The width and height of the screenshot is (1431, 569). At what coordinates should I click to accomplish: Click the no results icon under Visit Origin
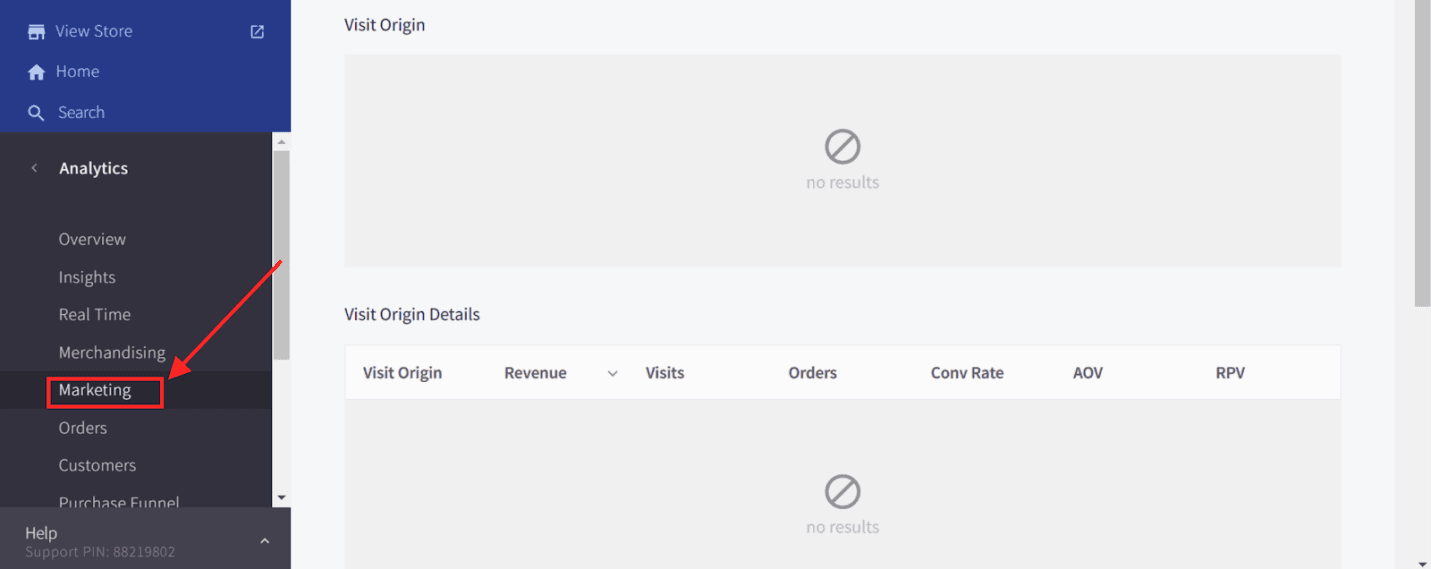click(x=843, y=147)
